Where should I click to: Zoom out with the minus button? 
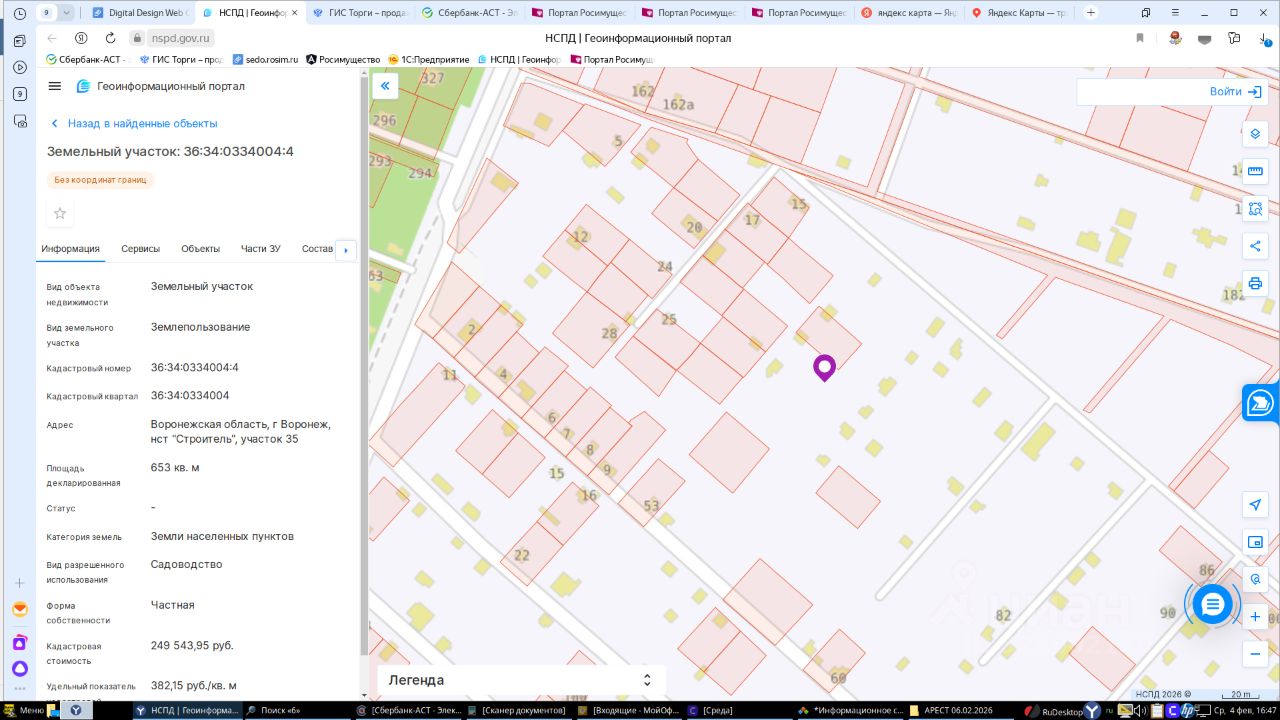[x=1255, y=654]
